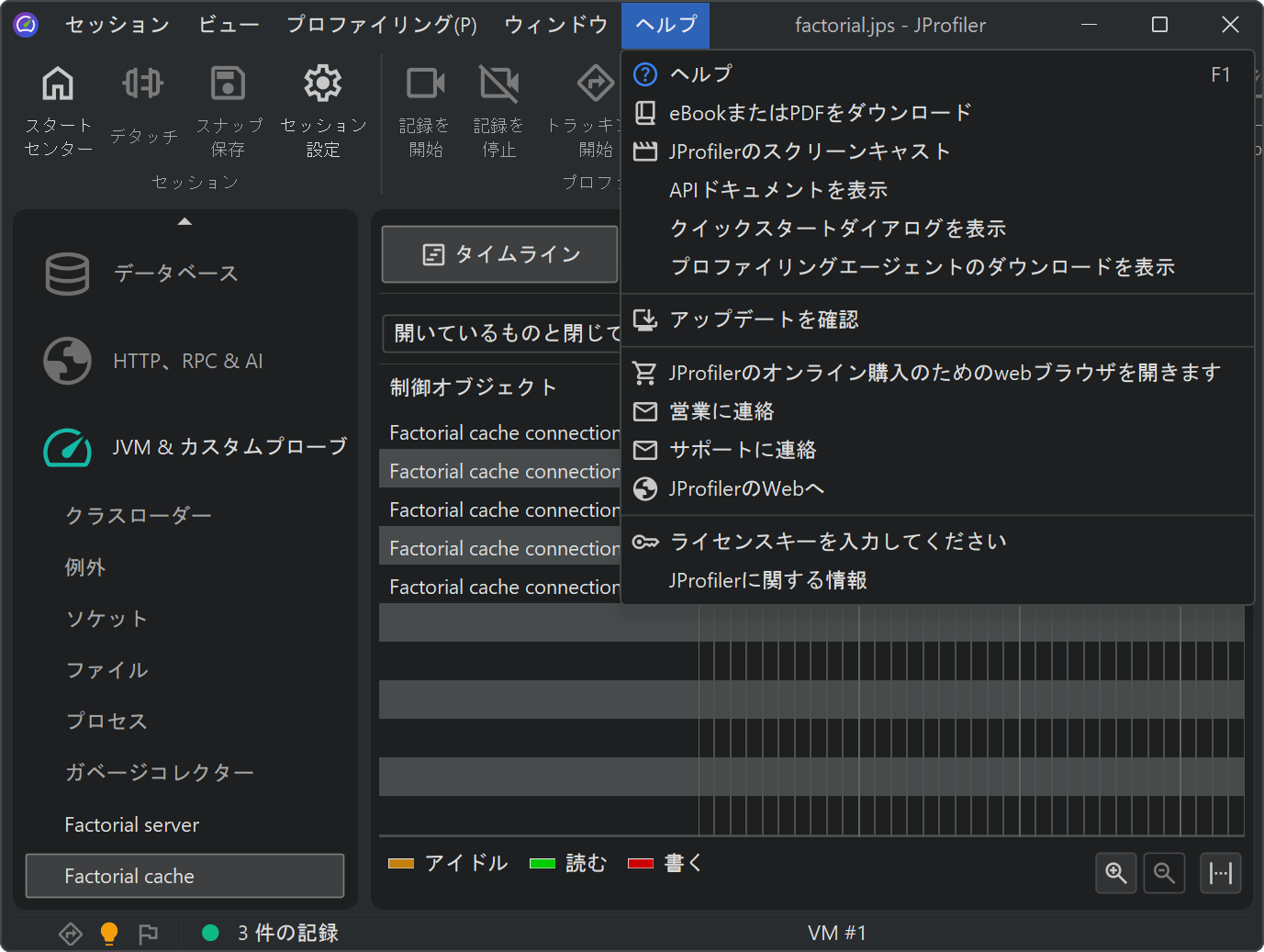The image size is (1264, 952).
Task: Click the Stop Recording icon
Action: (x=498, y=84)
